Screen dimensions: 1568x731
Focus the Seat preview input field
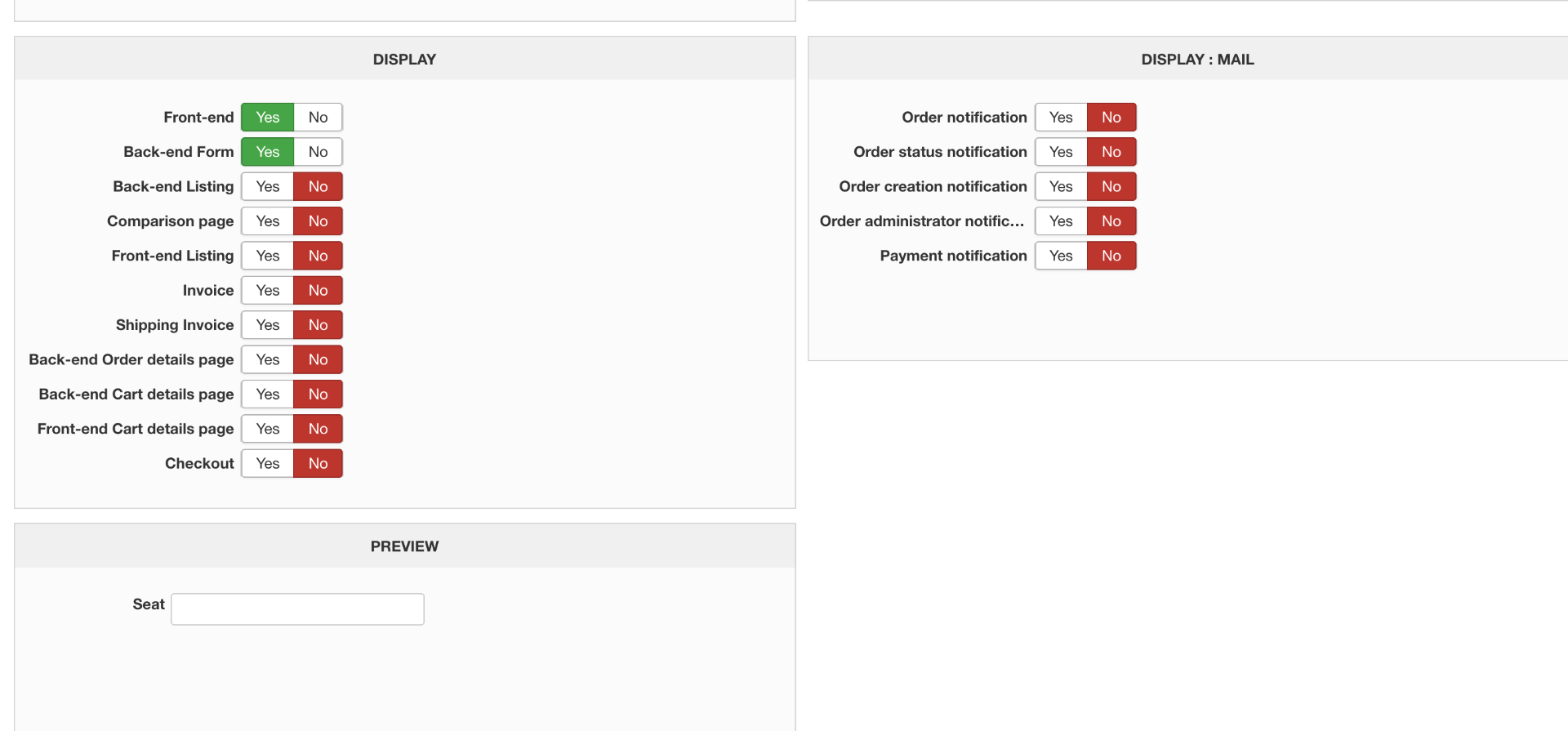pos(297,609)
